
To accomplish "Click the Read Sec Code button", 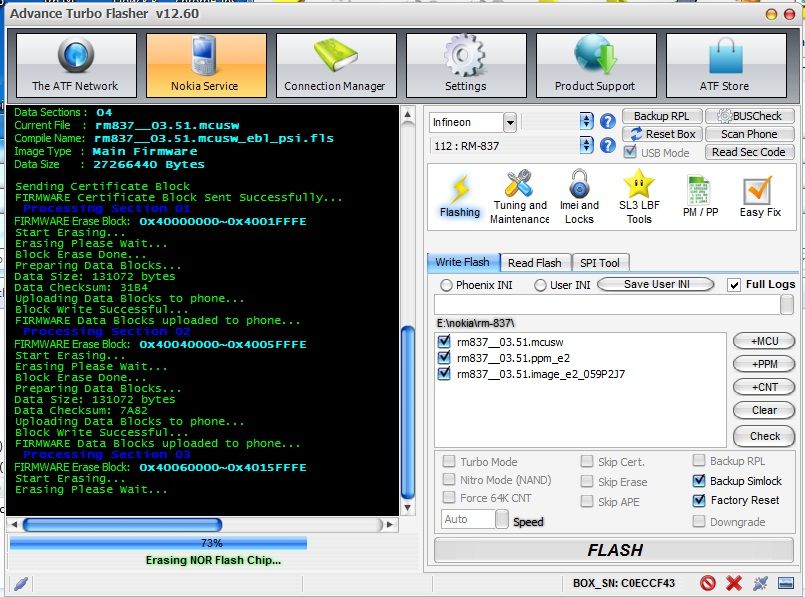I will pyautogui.click(x=749, y=152).
